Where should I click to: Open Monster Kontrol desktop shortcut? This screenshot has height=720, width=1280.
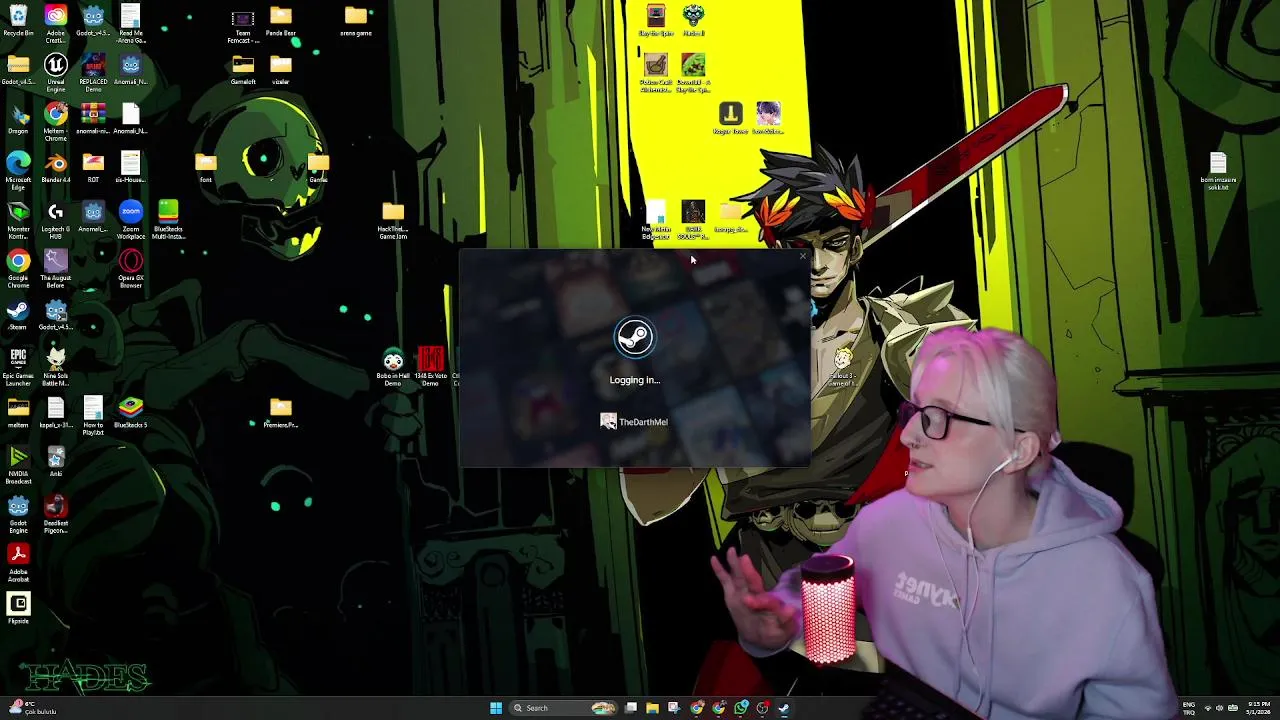18,219
